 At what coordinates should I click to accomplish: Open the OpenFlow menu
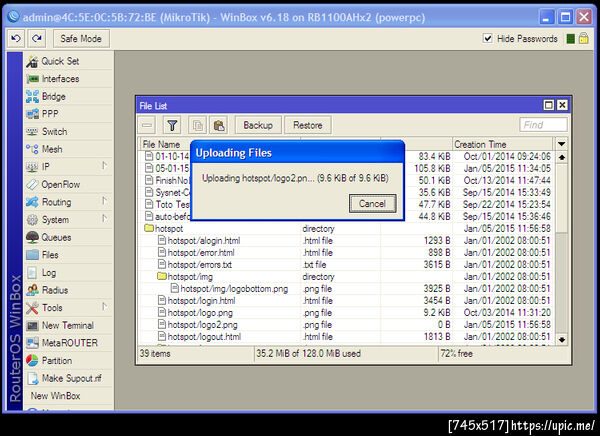point(69,185)
